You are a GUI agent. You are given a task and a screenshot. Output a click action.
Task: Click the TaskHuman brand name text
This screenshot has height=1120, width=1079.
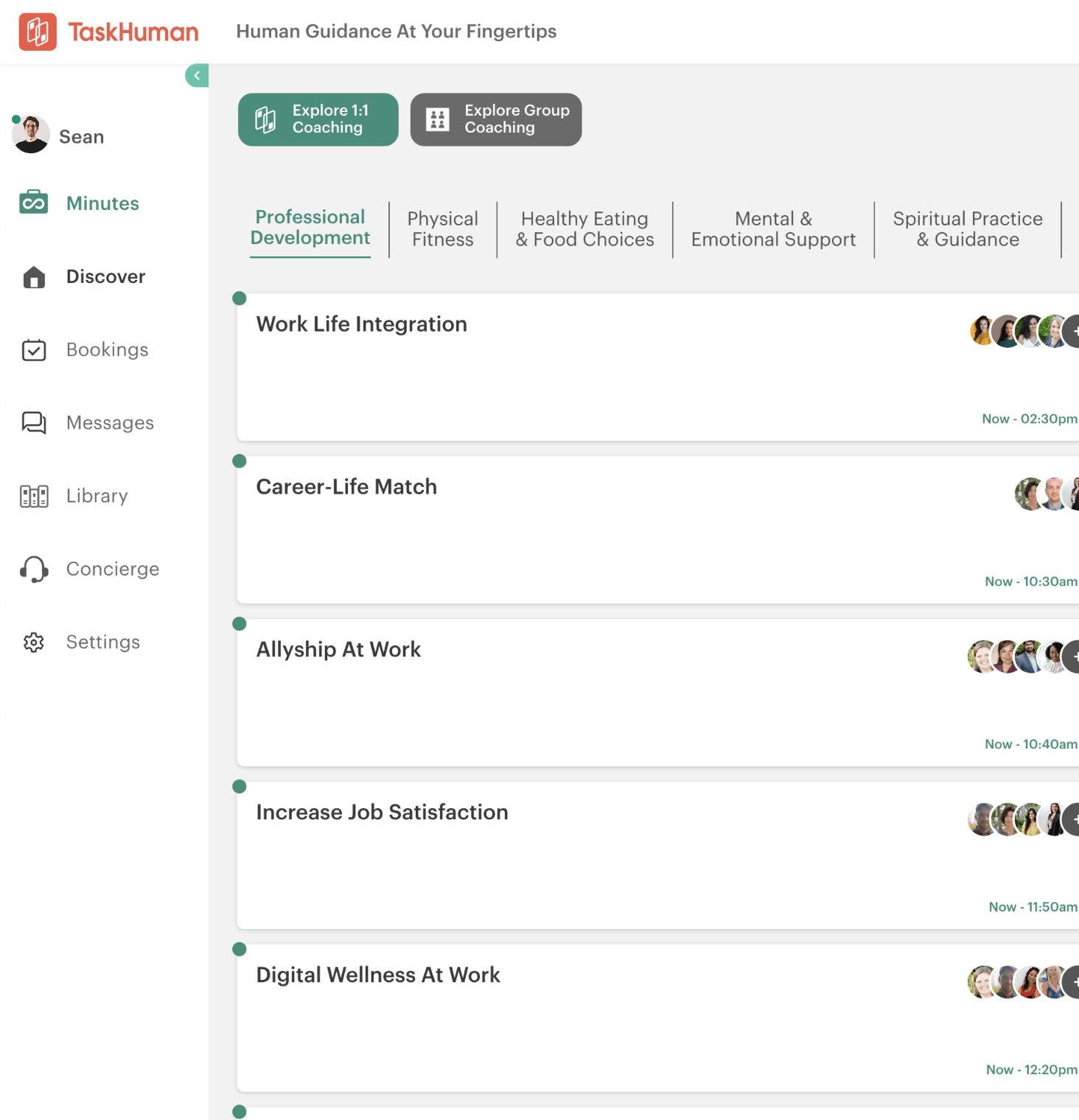pos(133,32)
